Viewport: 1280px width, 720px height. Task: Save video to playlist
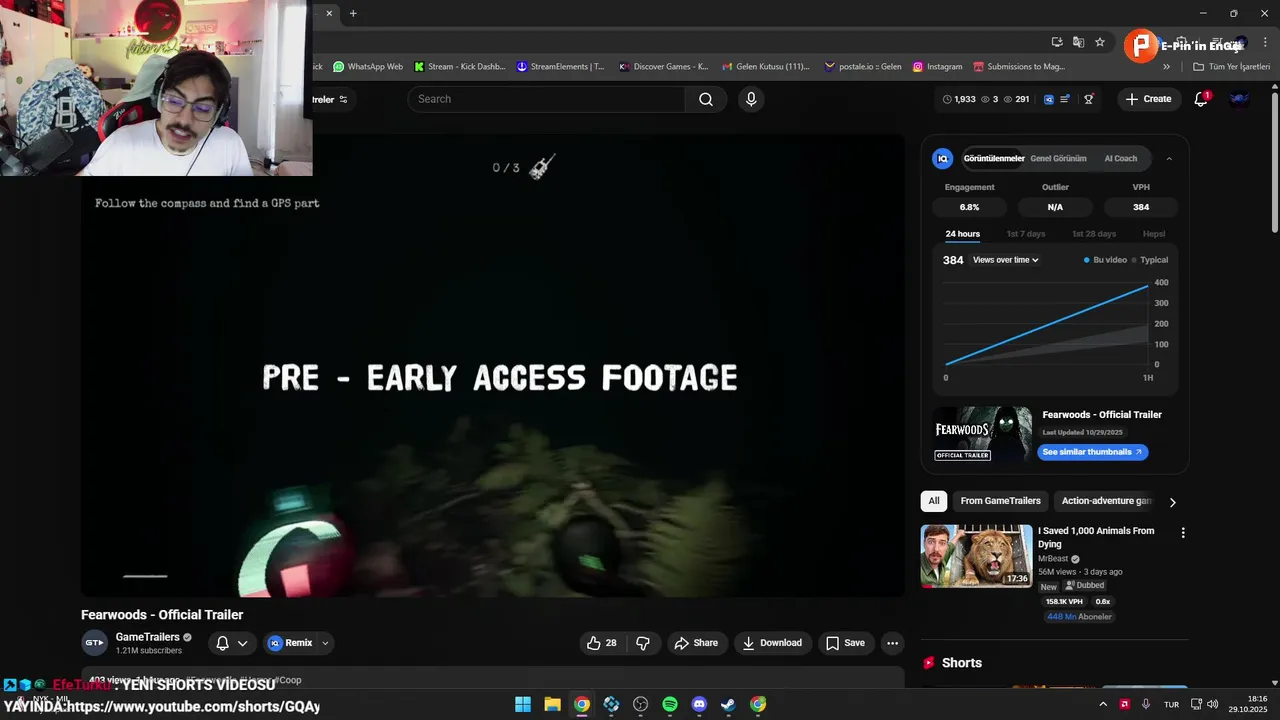coord(845,643)
